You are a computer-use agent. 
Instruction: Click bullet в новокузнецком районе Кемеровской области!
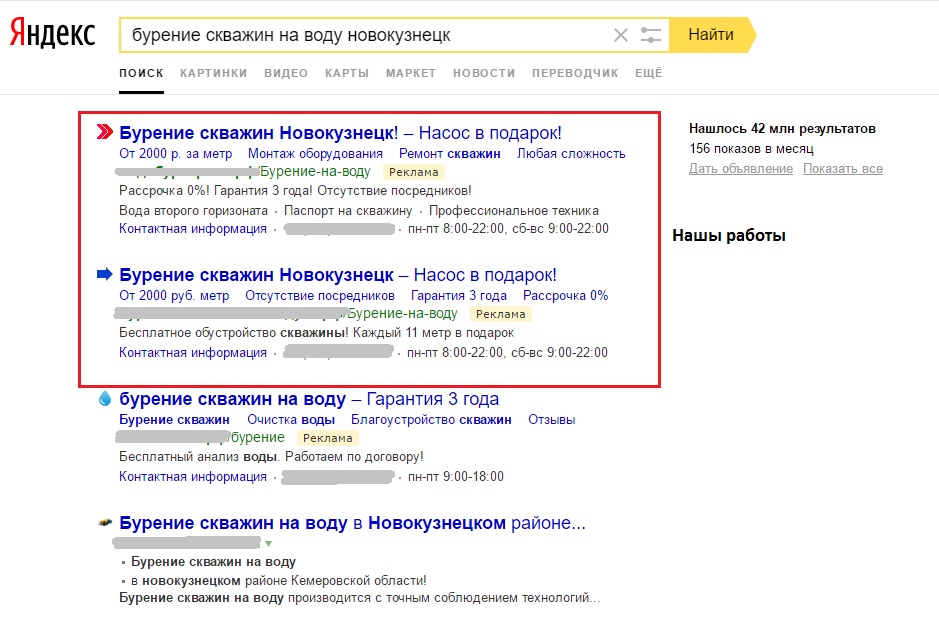click(278, 580)
